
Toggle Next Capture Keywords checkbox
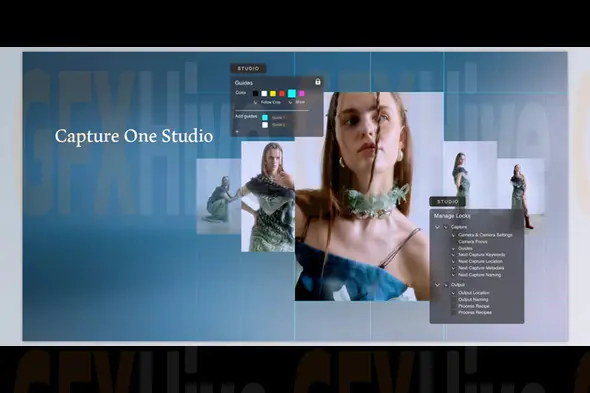453,255
